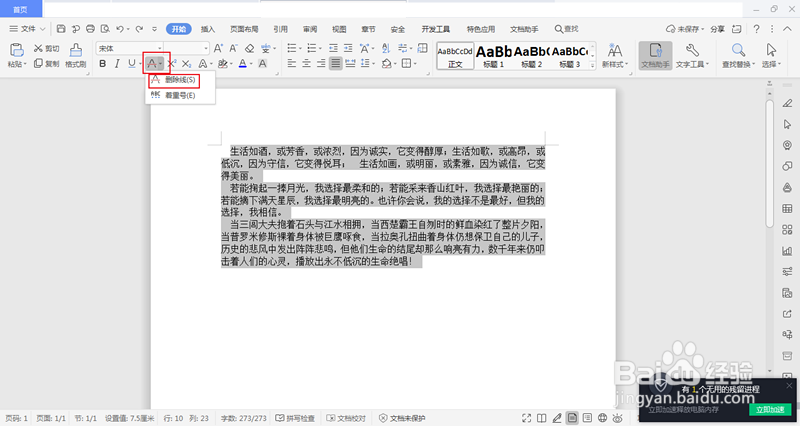Open the help question mark icon
The image size is (800, 426).
tap(756, 29)
